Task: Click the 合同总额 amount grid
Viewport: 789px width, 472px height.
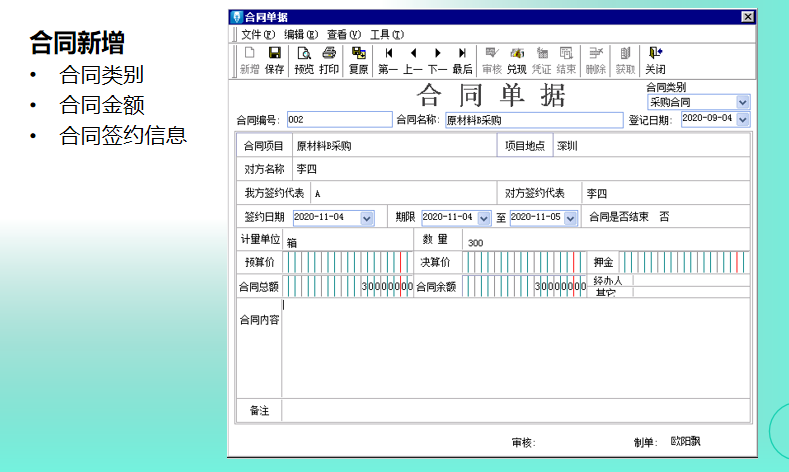Action: pyautogui.click(x=348, y=286)
